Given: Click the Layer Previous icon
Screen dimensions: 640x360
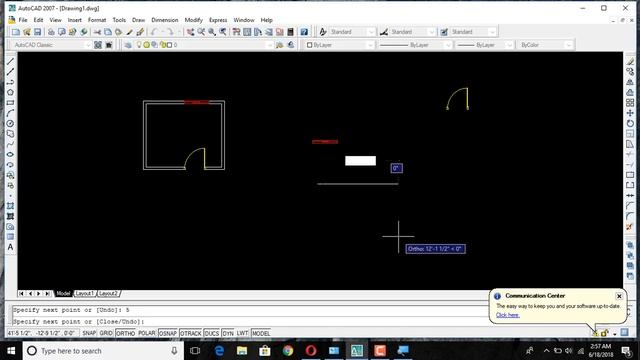Looking at the screenshot, I should tap(291, 45).
